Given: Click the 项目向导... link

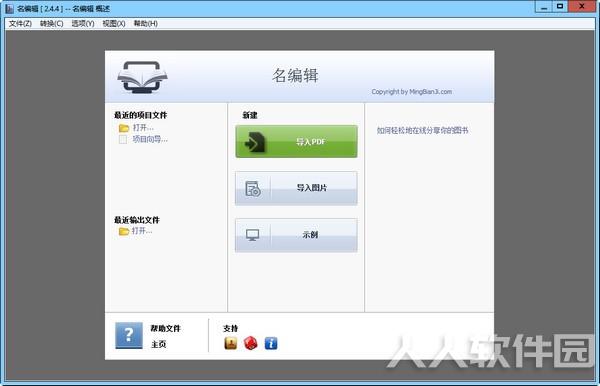Looking at the screenshot, I should click(x=150, y=139).
